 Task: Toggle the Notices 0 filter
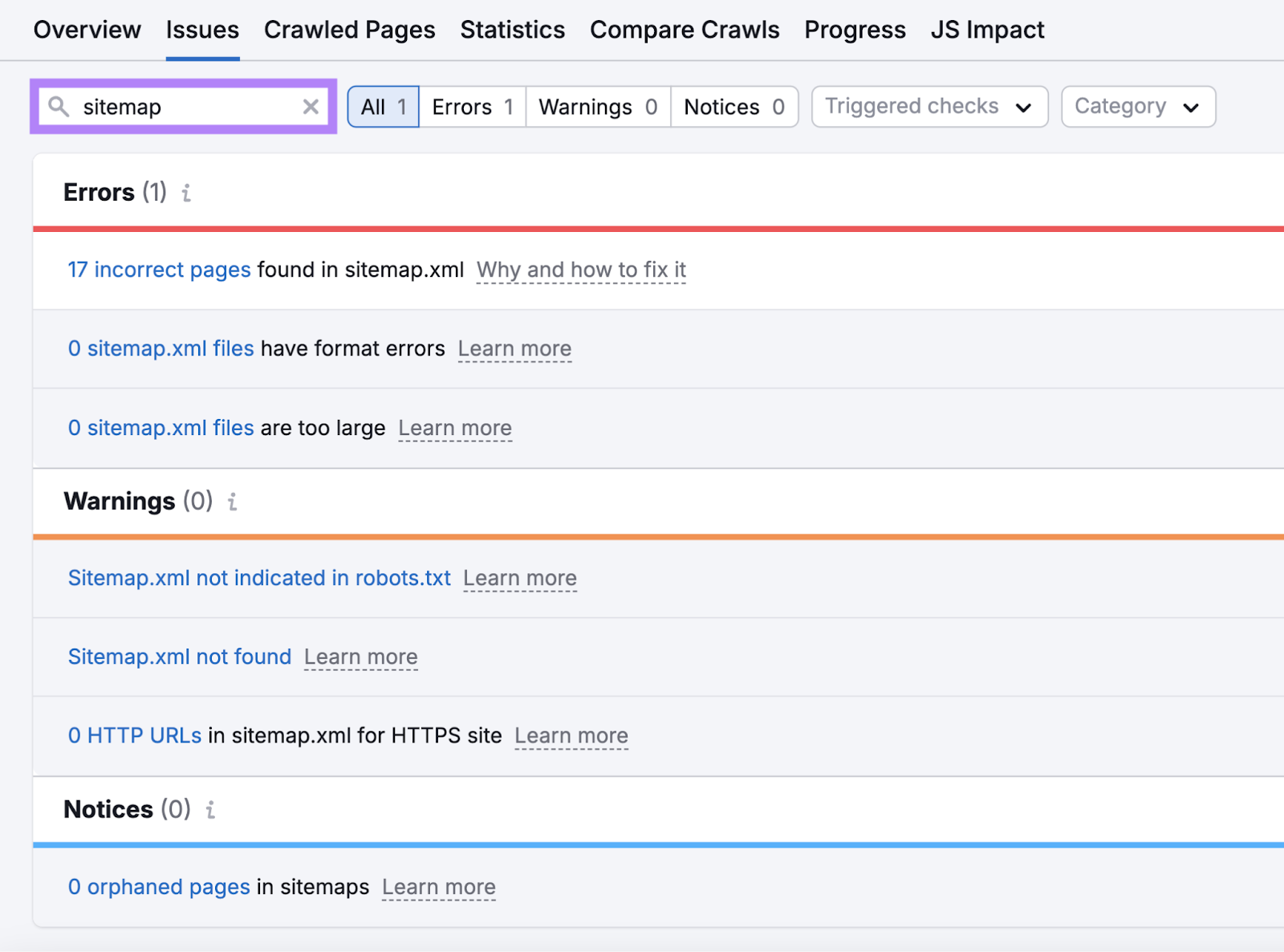coord(733,106)
